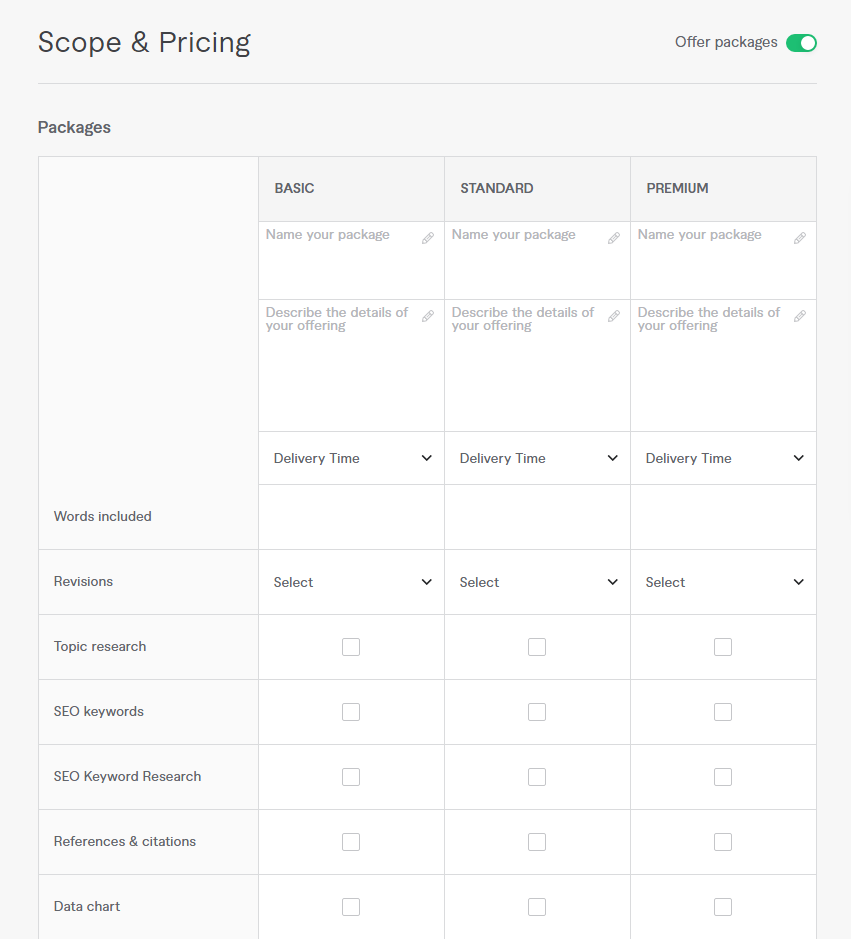Click pencil icon beside Premium package name
This screenshot has width=851, height=939.
tap(800, 238)
